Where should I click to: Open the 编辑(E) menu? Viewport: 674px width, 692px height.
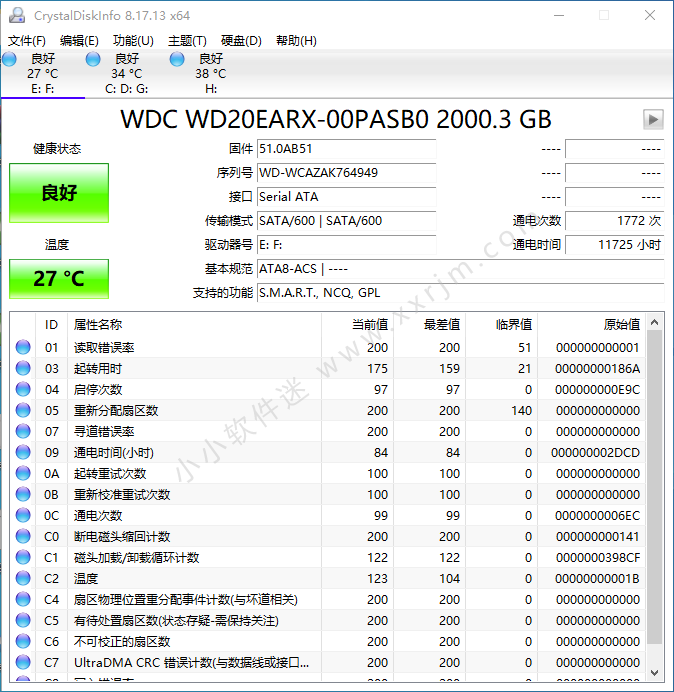click(x=79, y=41)
